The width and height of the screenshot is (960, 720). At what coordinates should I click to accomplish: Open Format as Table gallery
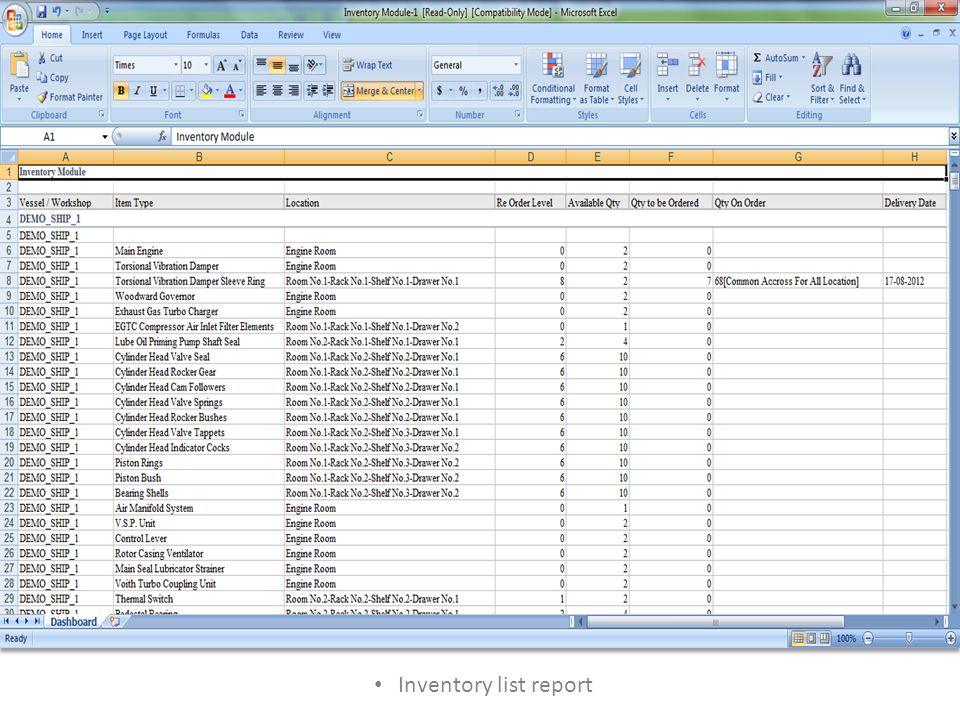coord(596,78)
